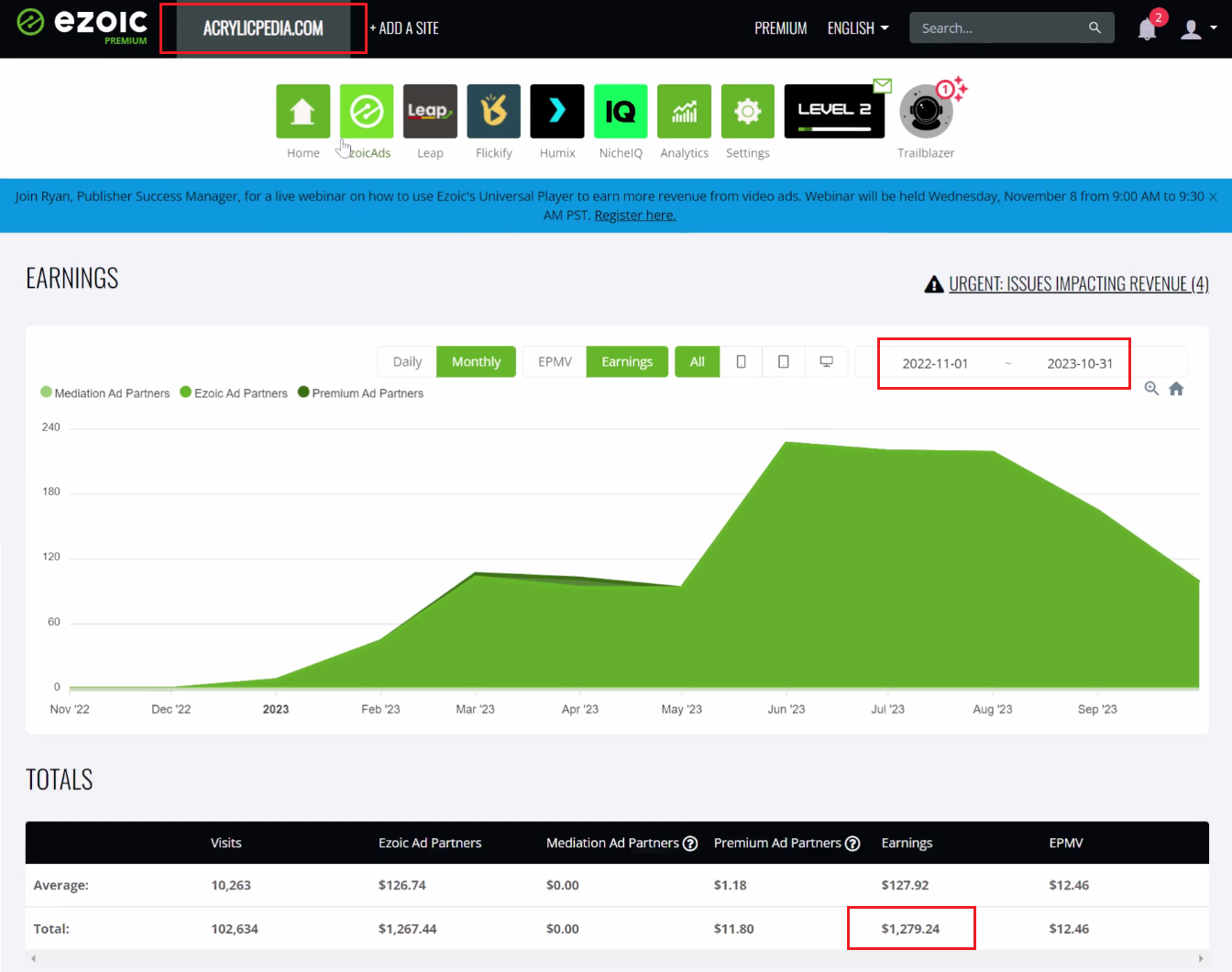This screenshot has width=1232, height=972.
Task: Click the Ezoic Ad Partners column header
Action: click(x=430, y=843)
